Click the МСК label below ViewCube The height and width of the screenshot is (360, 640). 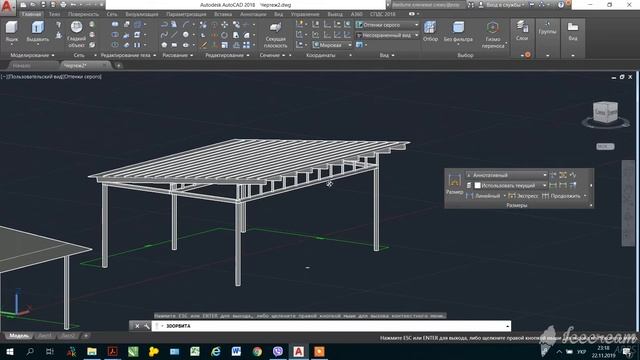[605, 146]
